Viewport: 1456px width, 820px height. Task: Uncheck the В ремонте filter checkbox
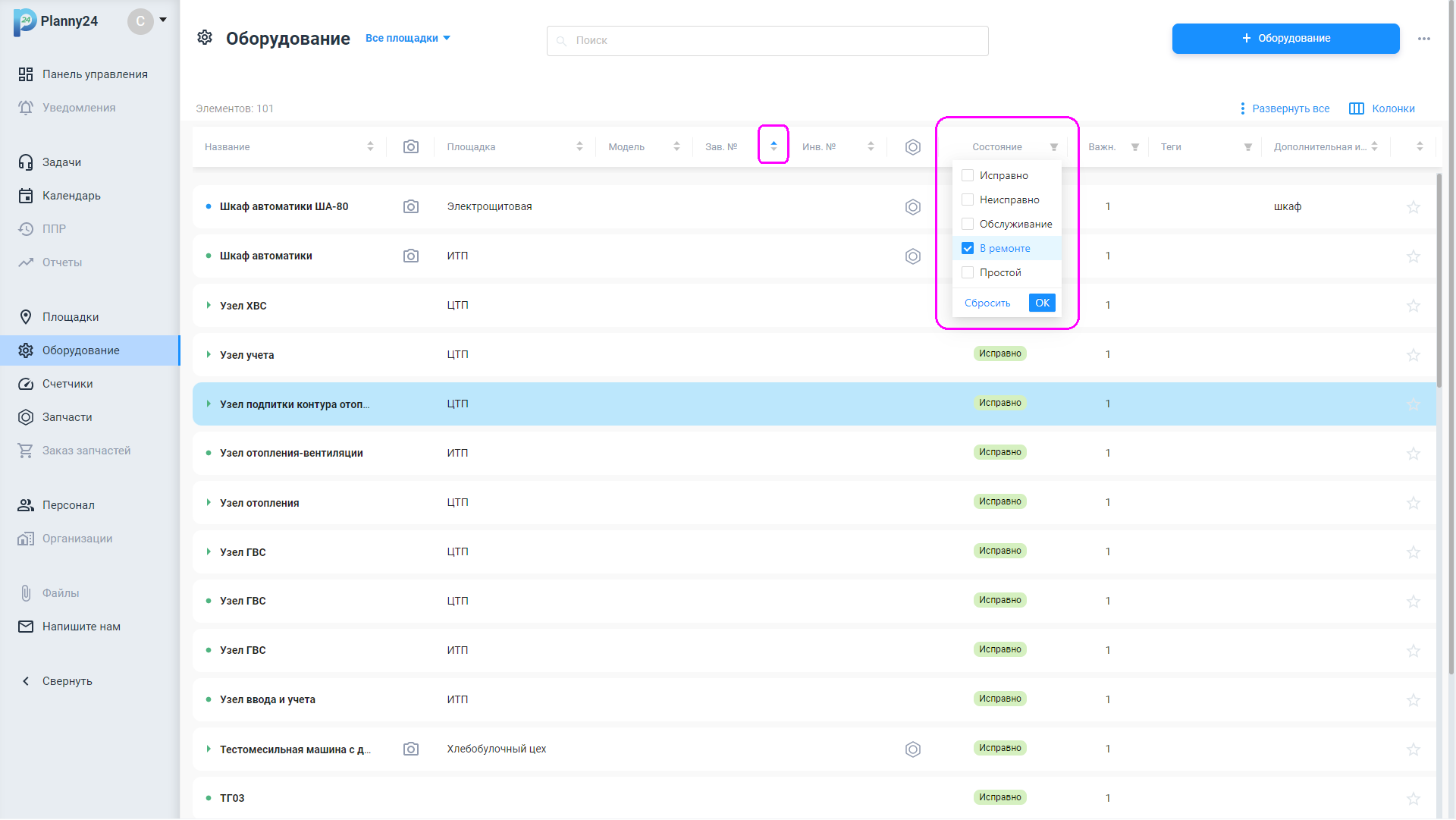tap(968, 248)
